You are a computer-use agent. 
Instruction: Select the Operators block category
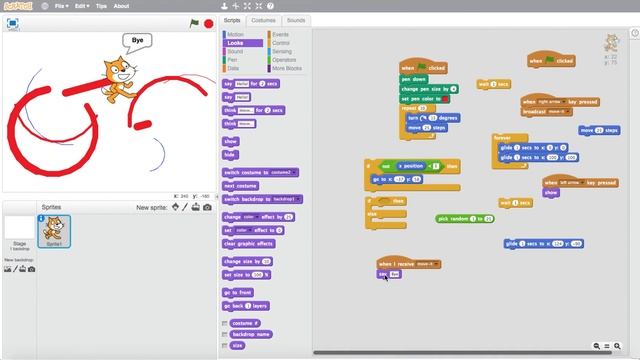click(284, 60)
